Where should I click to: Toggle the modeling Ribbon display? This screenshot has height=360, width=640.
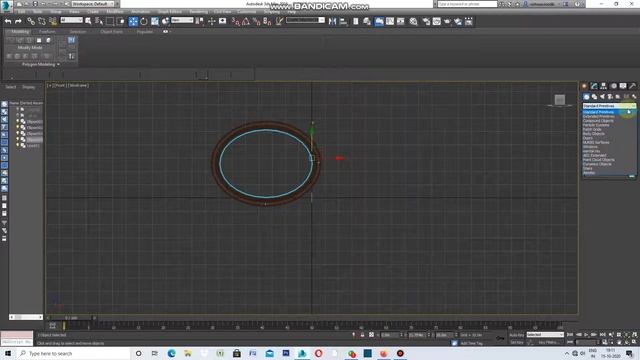pos(379,21)
